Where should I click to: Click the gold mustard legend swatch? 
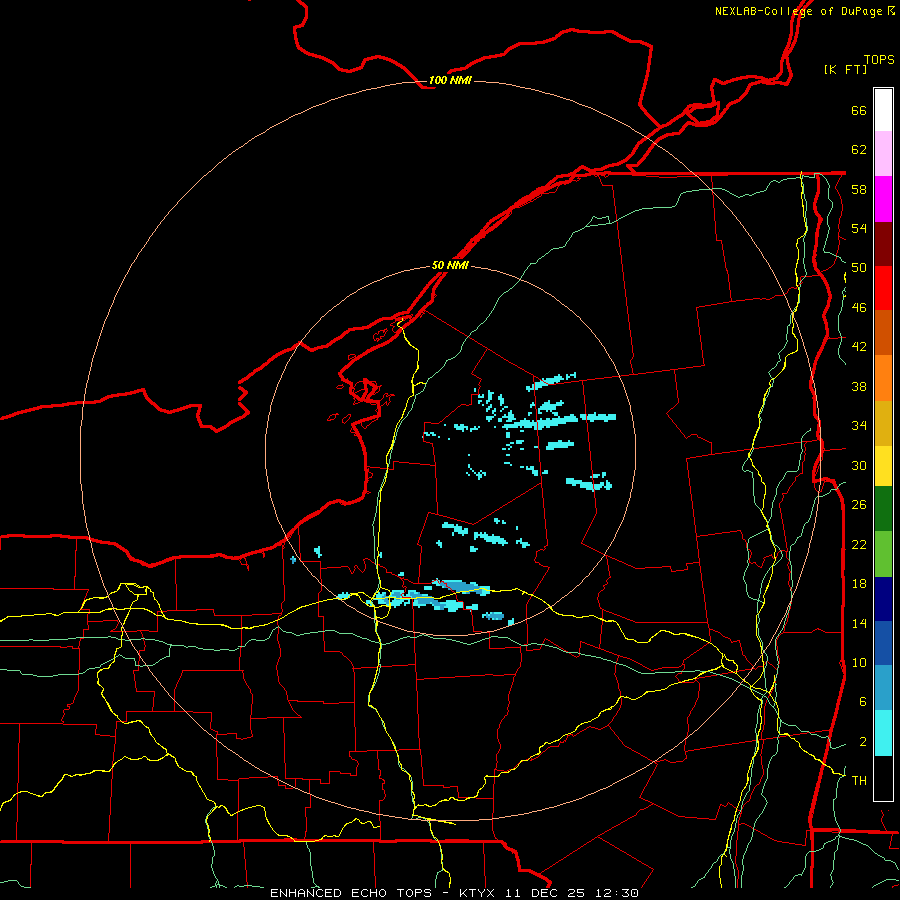(883, 423)
